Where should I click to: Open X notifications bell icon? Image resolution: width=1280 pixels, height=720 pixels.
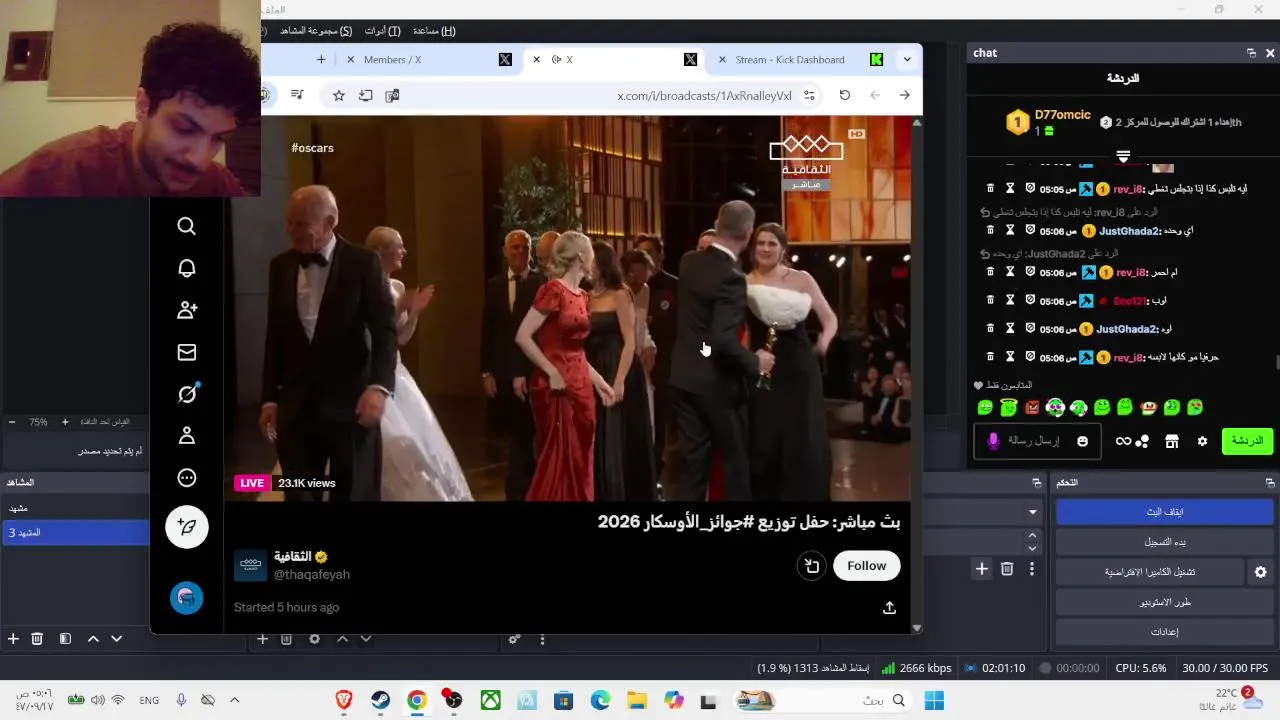coord(187,269)
